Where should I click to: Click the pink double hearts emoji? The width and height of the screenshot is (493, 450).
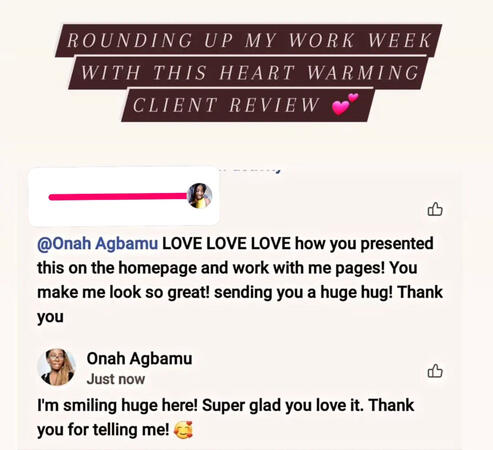(x=345, y=104)
